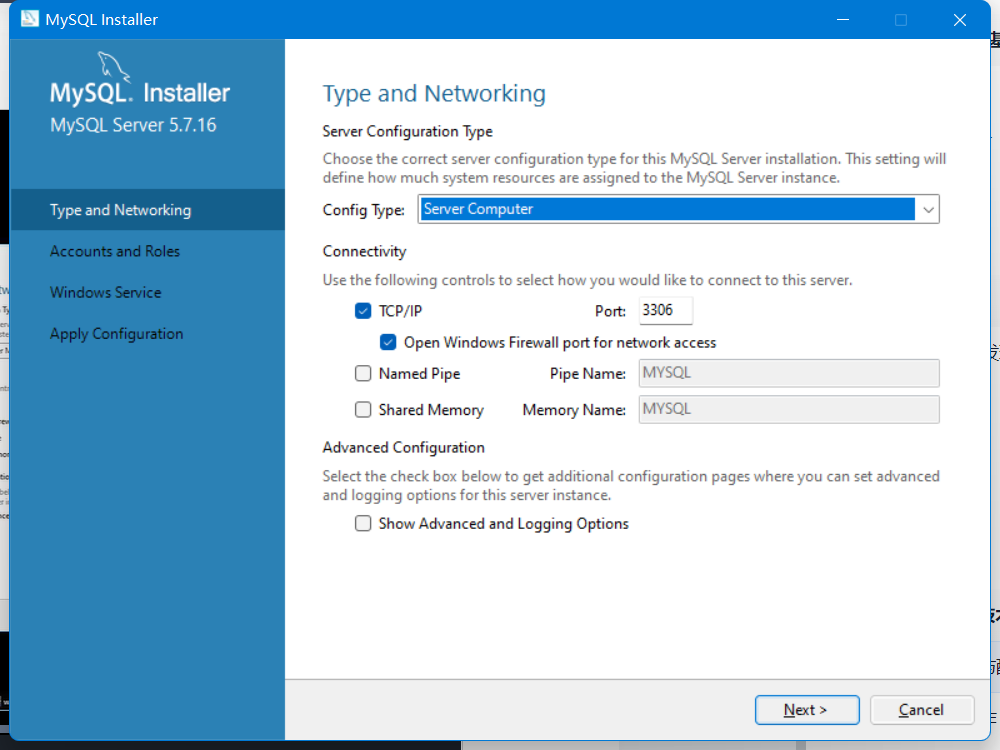Click the Next button
Image resolution: width=1000 pixels, height=750 pixels.
(x=807, y=710)
